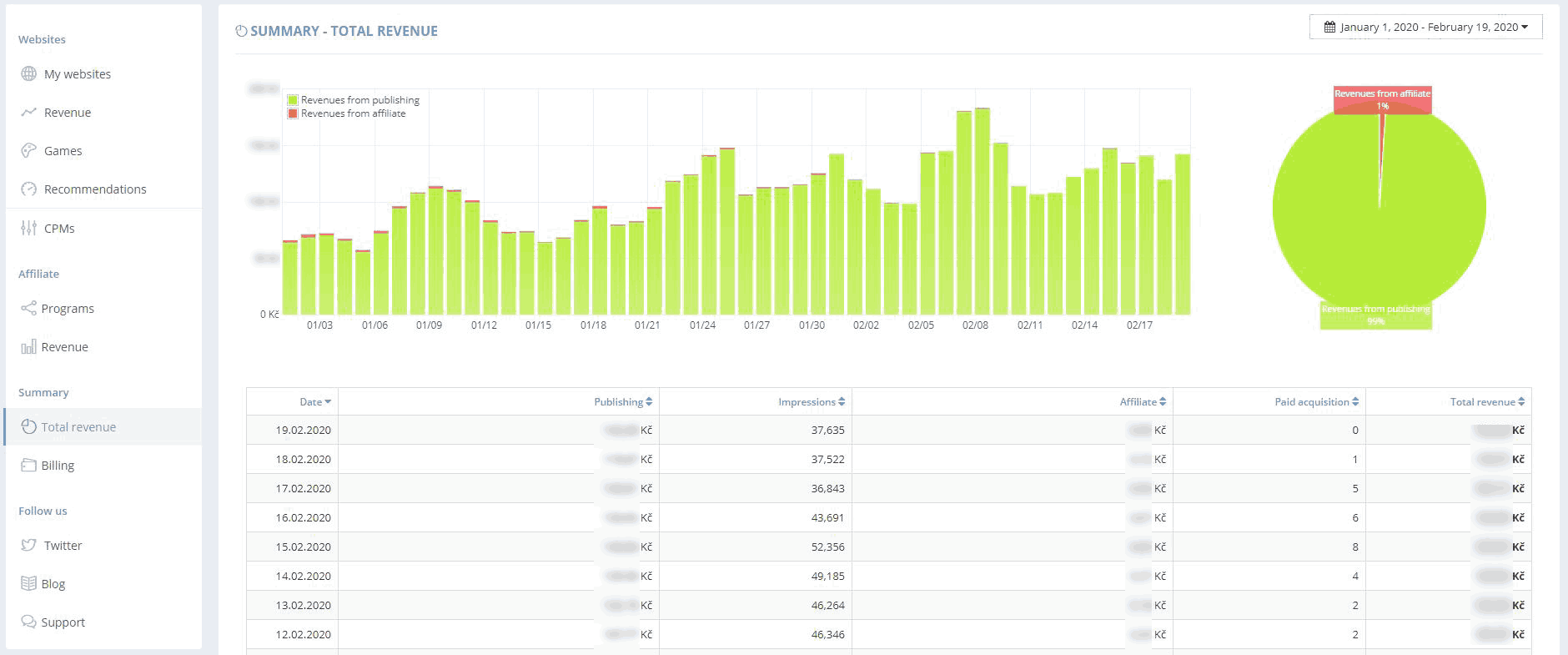
Task: Open My websites page
Action: click(78, 73)
